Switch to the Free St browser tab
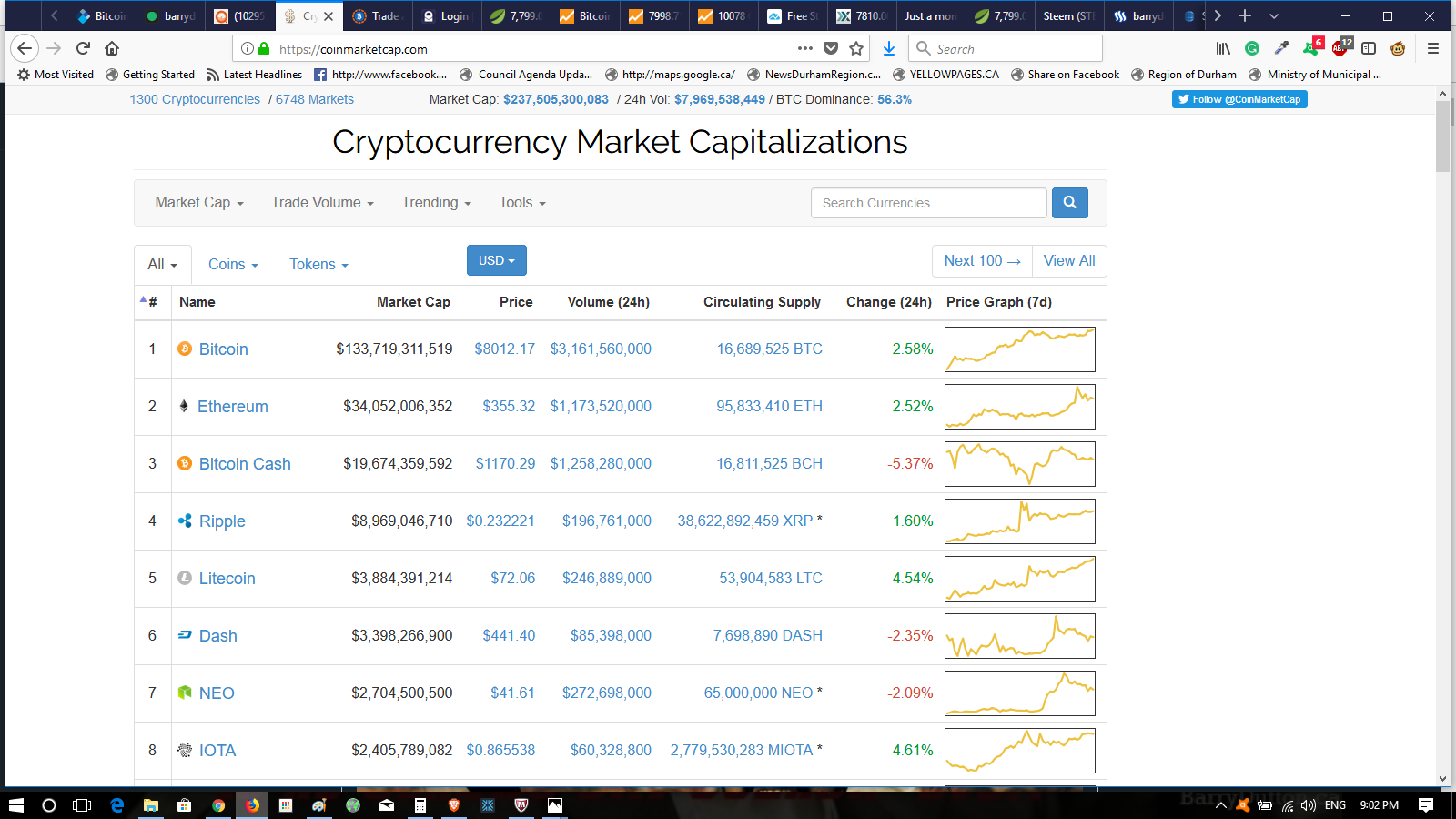This screenshot has height=819, width=1456. 794,16
